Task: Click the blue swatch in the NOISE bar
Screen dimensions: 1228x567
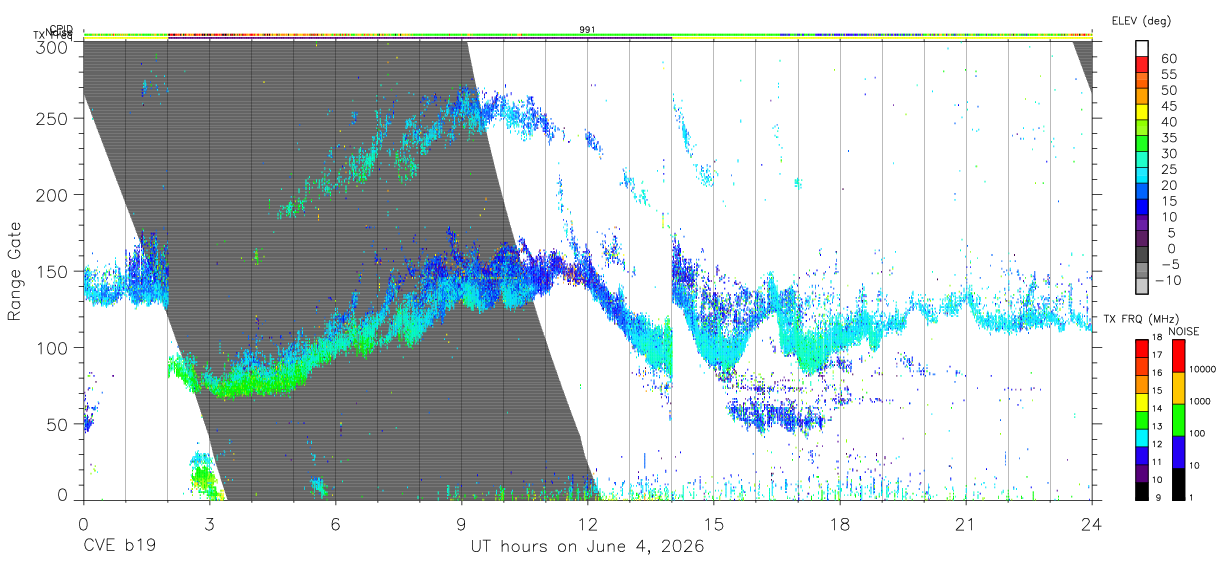Action: pos(1178,452)
